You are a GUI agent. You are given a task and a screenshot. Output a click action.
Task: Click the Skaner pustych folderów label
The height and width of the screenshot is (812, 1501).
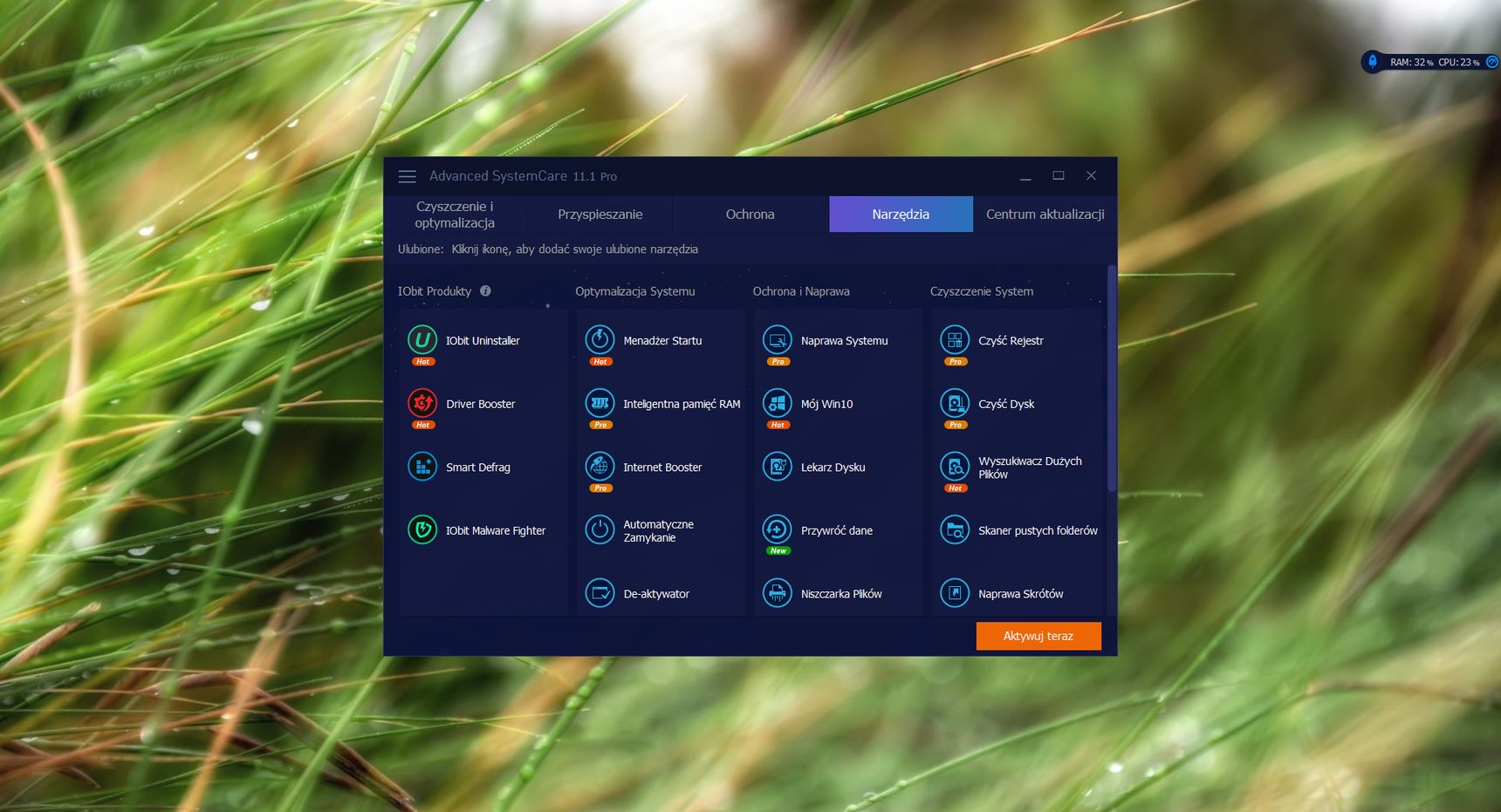(x=1038, y=530)
